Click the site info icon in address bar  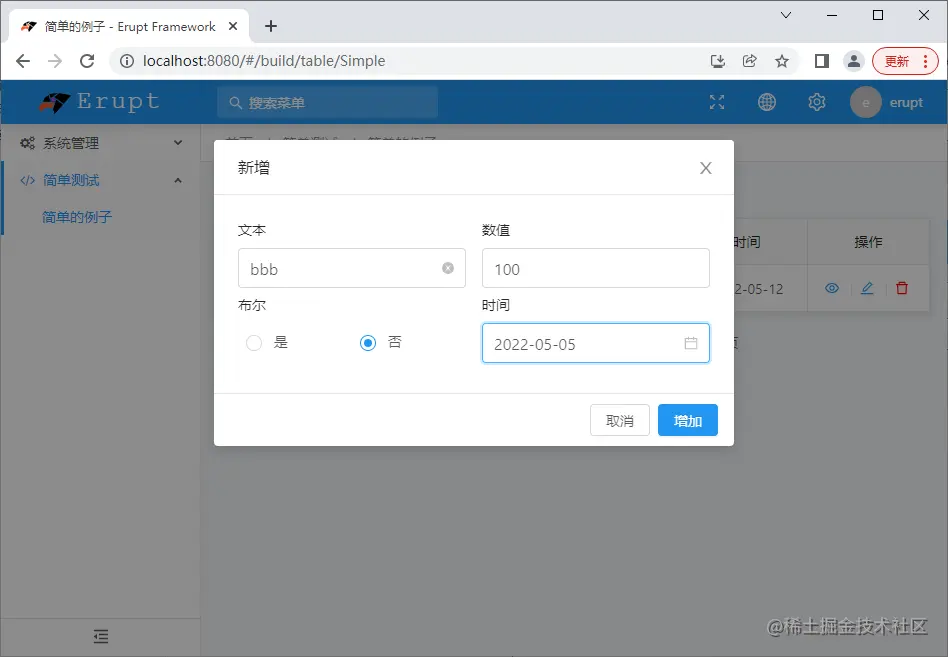pyautogui.click(x=126, y=61)
